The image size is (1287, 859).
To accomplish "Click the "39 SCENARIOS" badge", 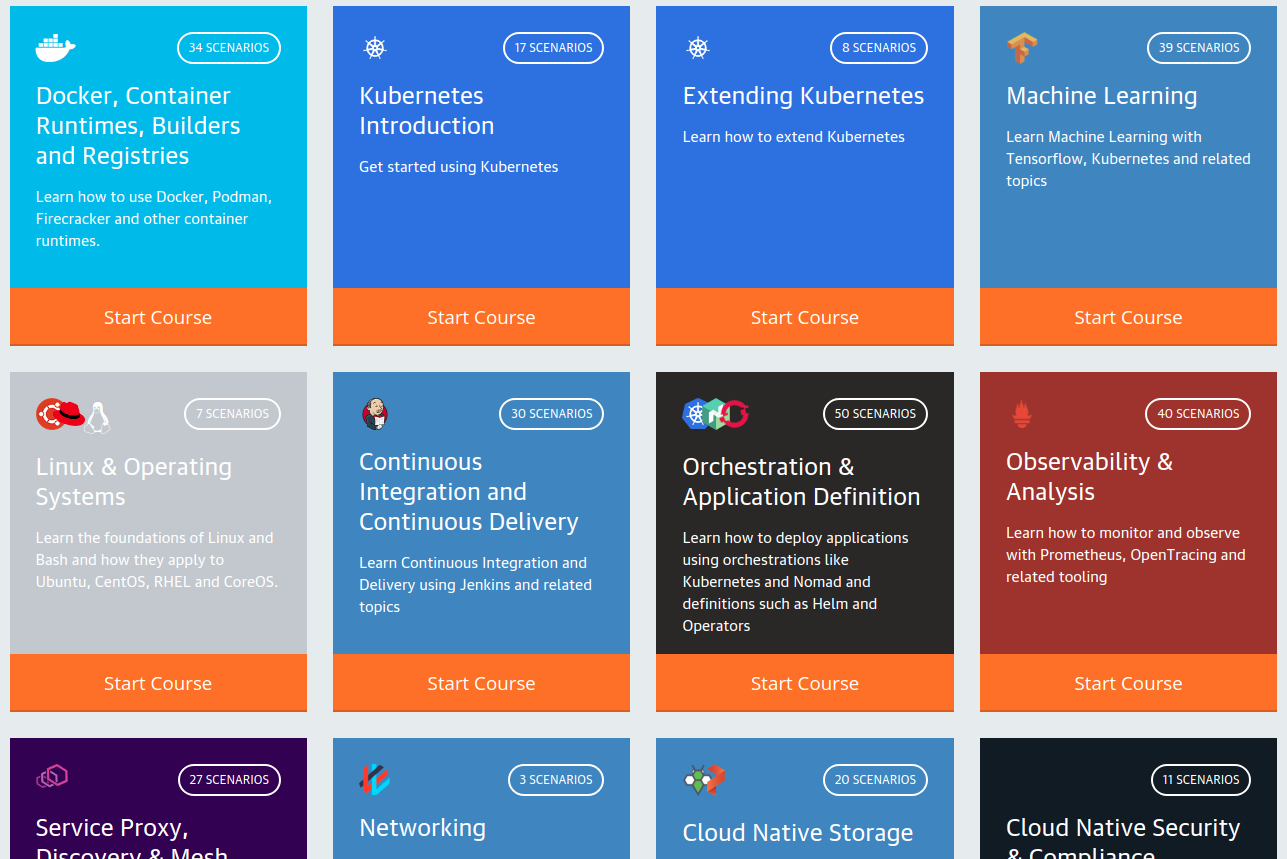I will pos(1199,47).
